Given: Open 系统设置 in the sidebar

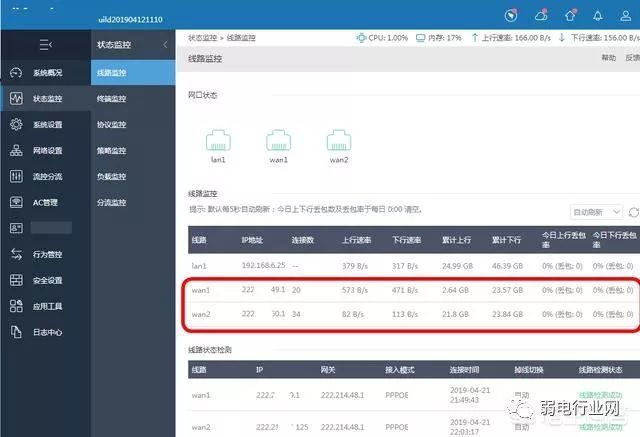Looking at the screenshot, I should click(46, 124).
